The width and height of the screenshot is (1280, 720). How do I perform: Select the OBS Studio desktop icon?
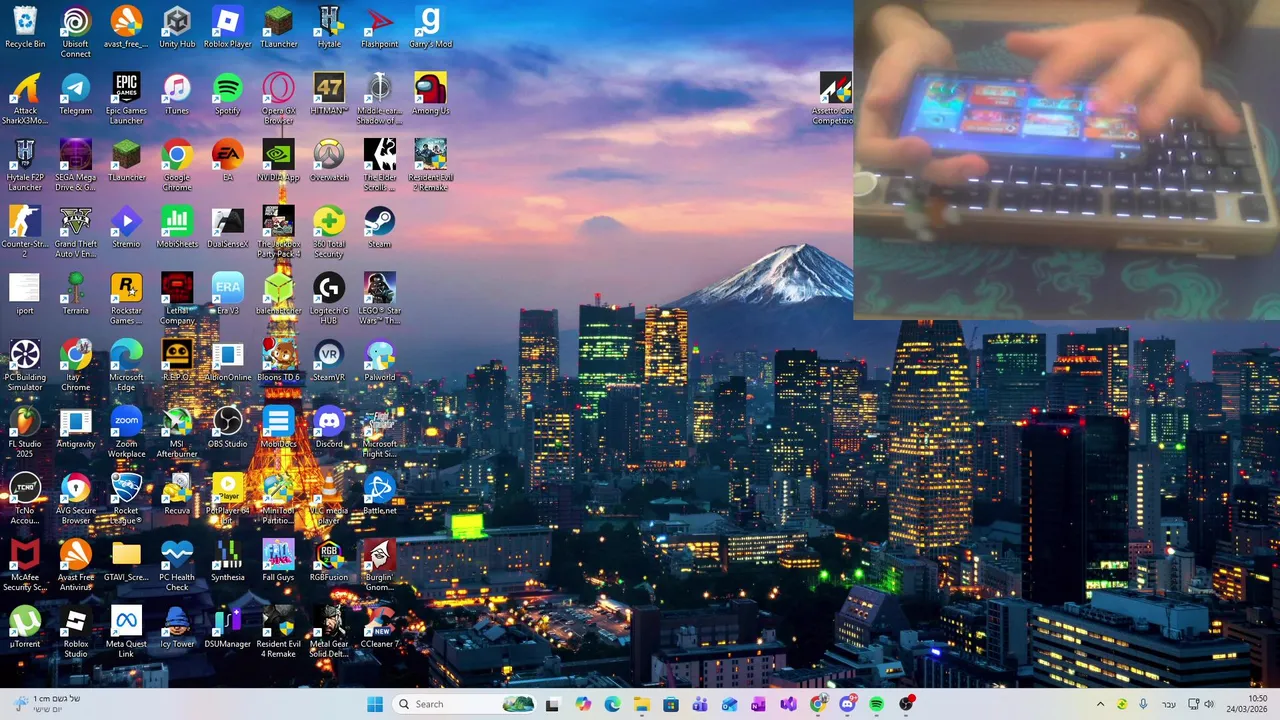click(x=228, y=427)
